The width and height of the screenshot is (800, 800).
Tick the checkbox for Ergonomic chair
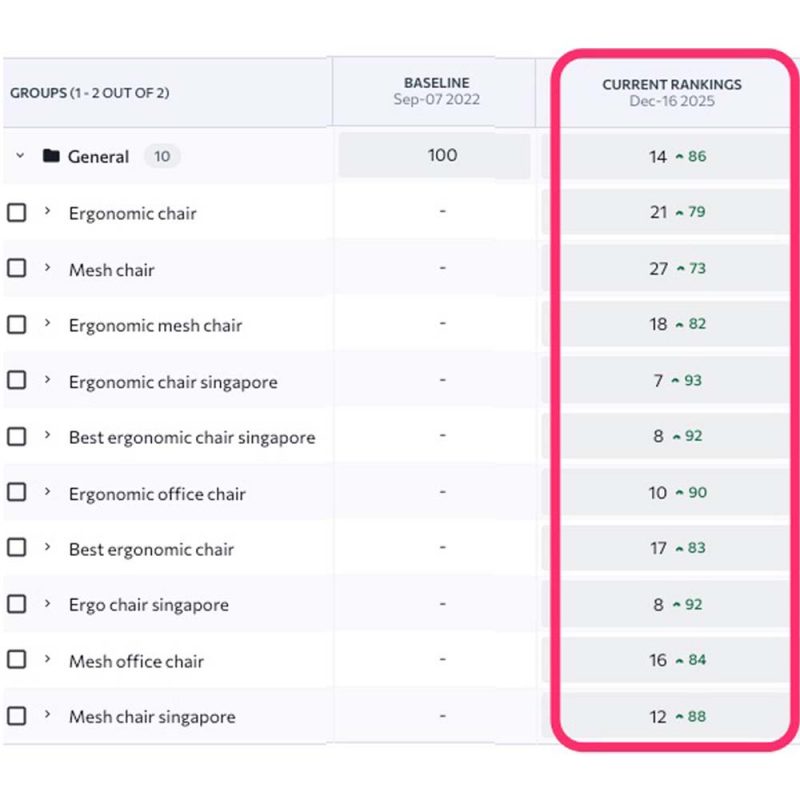click(17, 213)
